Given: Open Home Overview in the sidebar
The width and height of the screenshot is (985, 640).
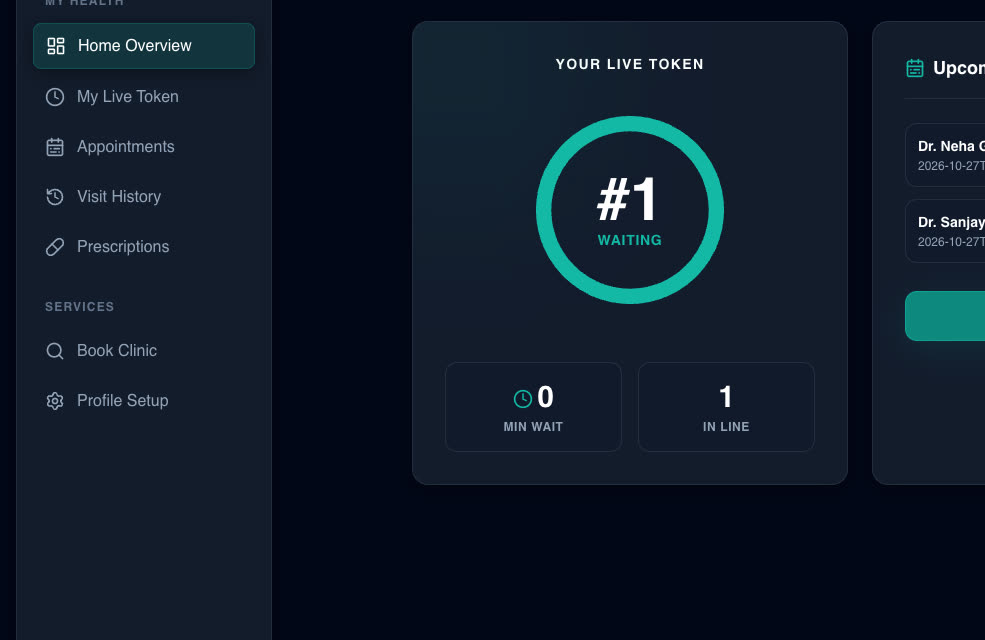Looking at the screenshot, I should click(144, 46).
